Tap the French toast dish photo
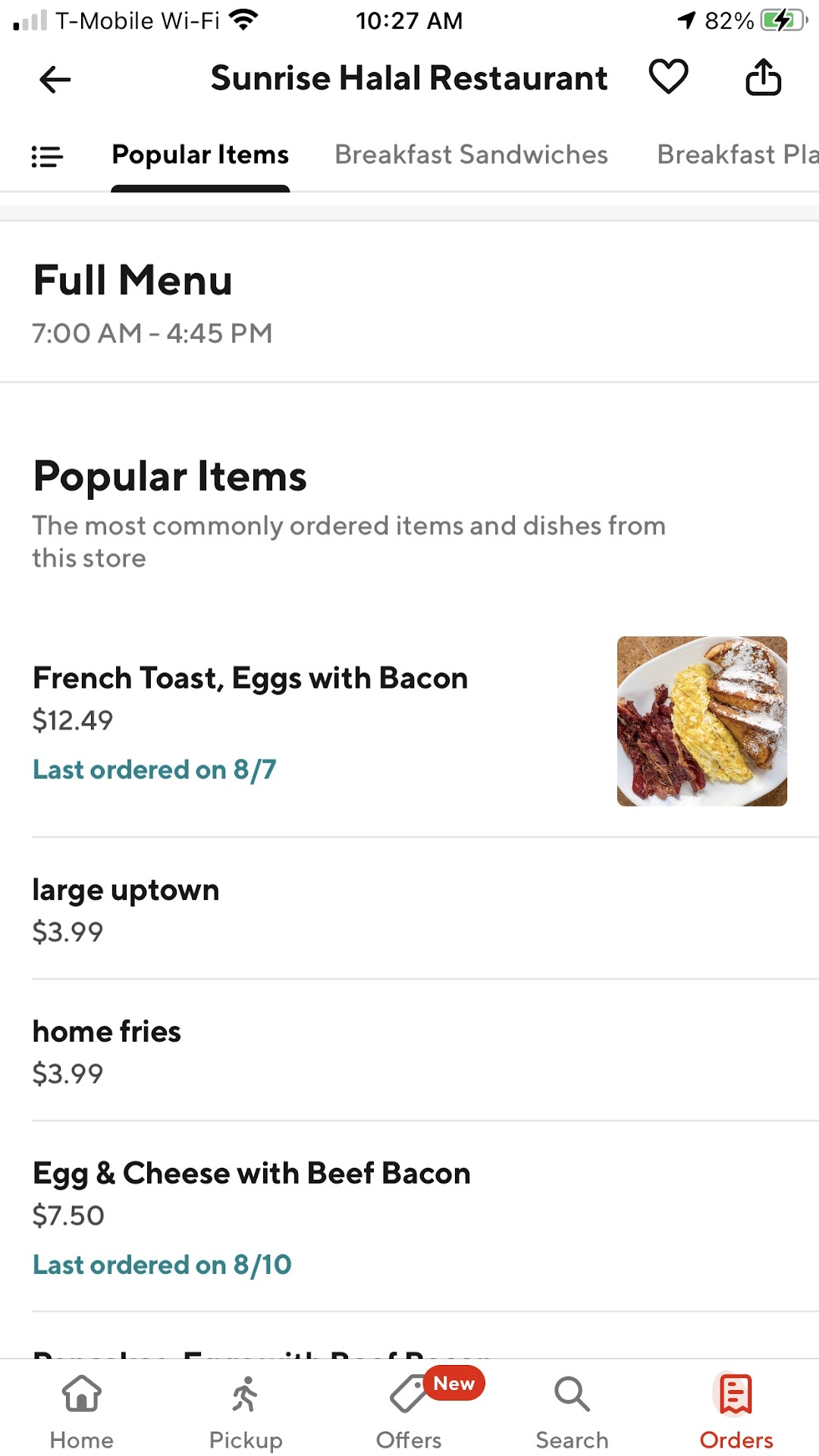 click(701, 721)
